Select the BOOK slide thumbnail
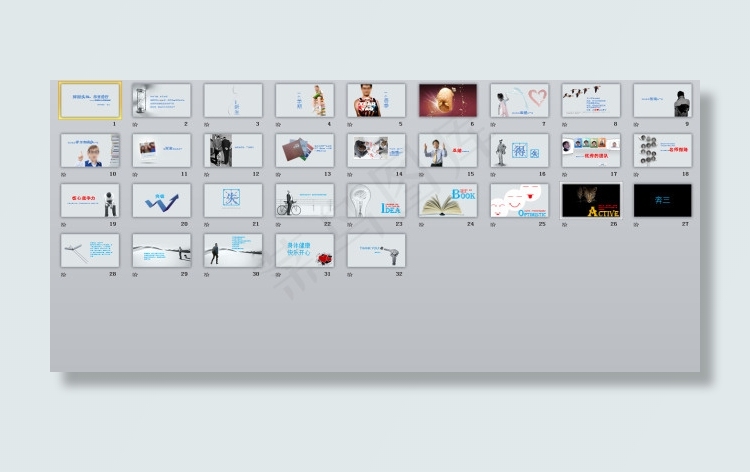The image size is (750, 472). pyautogui.click(x=447, y=200)
